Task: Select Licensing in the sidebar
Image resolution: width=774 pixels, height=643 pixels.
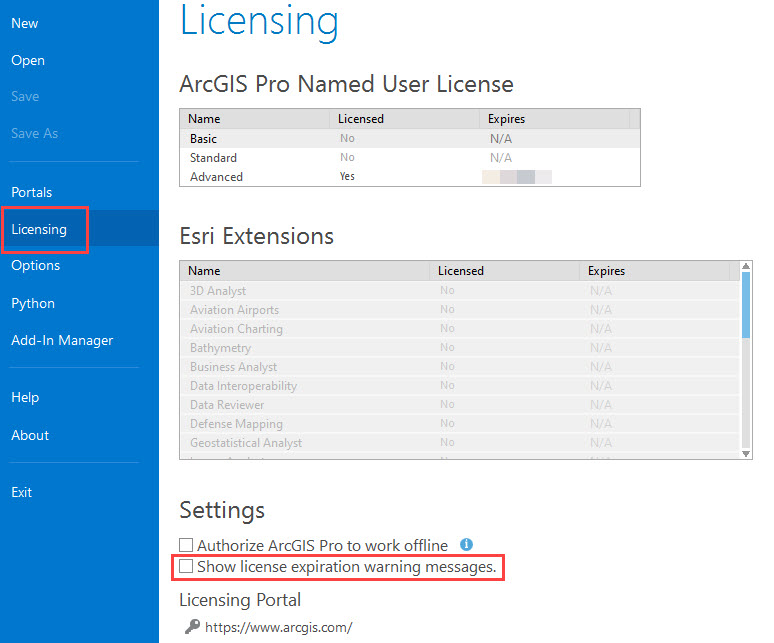Action: point(39,229)
